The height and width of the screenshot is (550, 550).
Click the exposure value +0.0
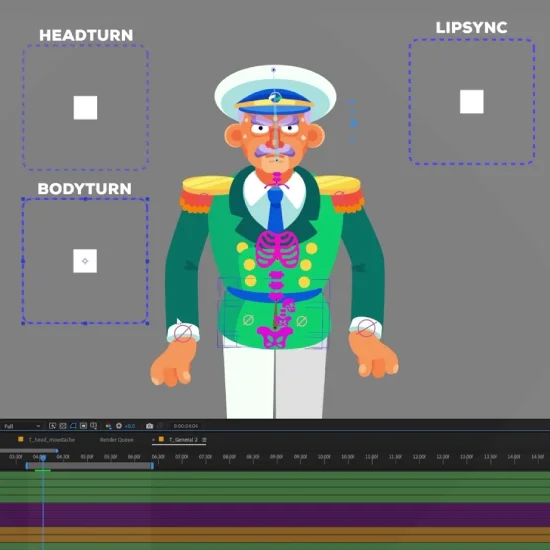point(130,426)
